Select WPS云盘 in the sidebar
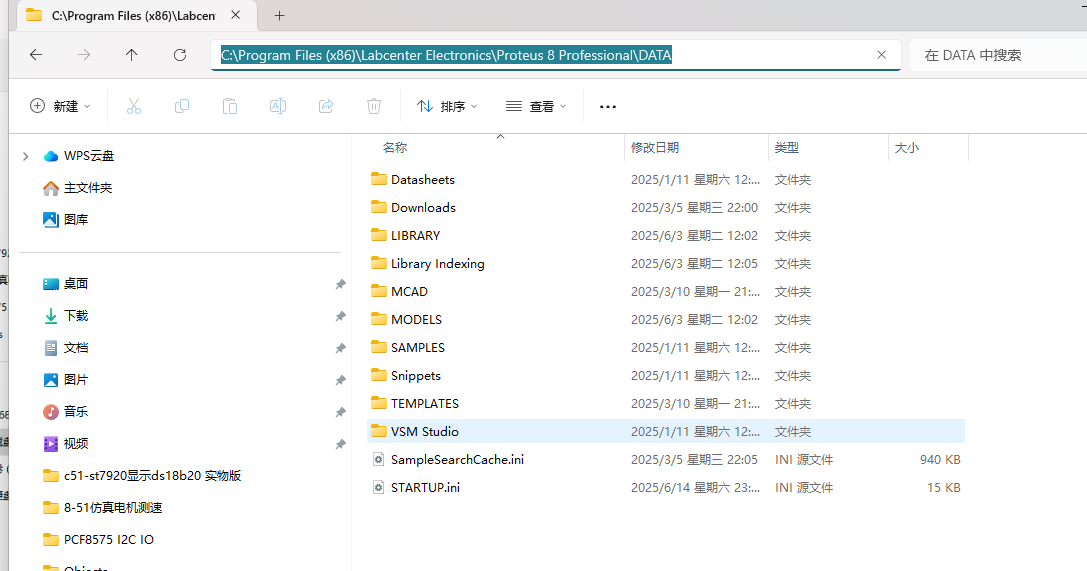This screenshot has width=1087, height=571. 89,156
